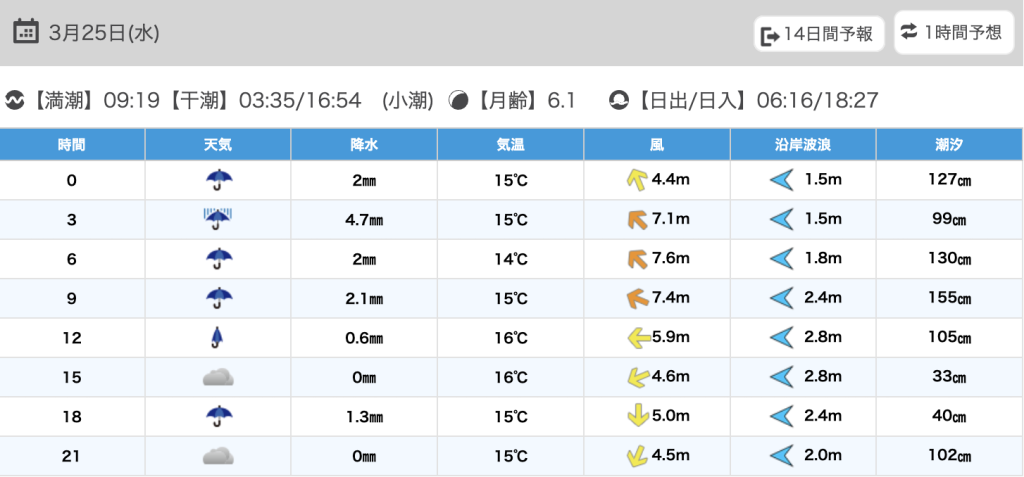
Task: Click the 降水 column header
Action: click(x=364, y=145)
